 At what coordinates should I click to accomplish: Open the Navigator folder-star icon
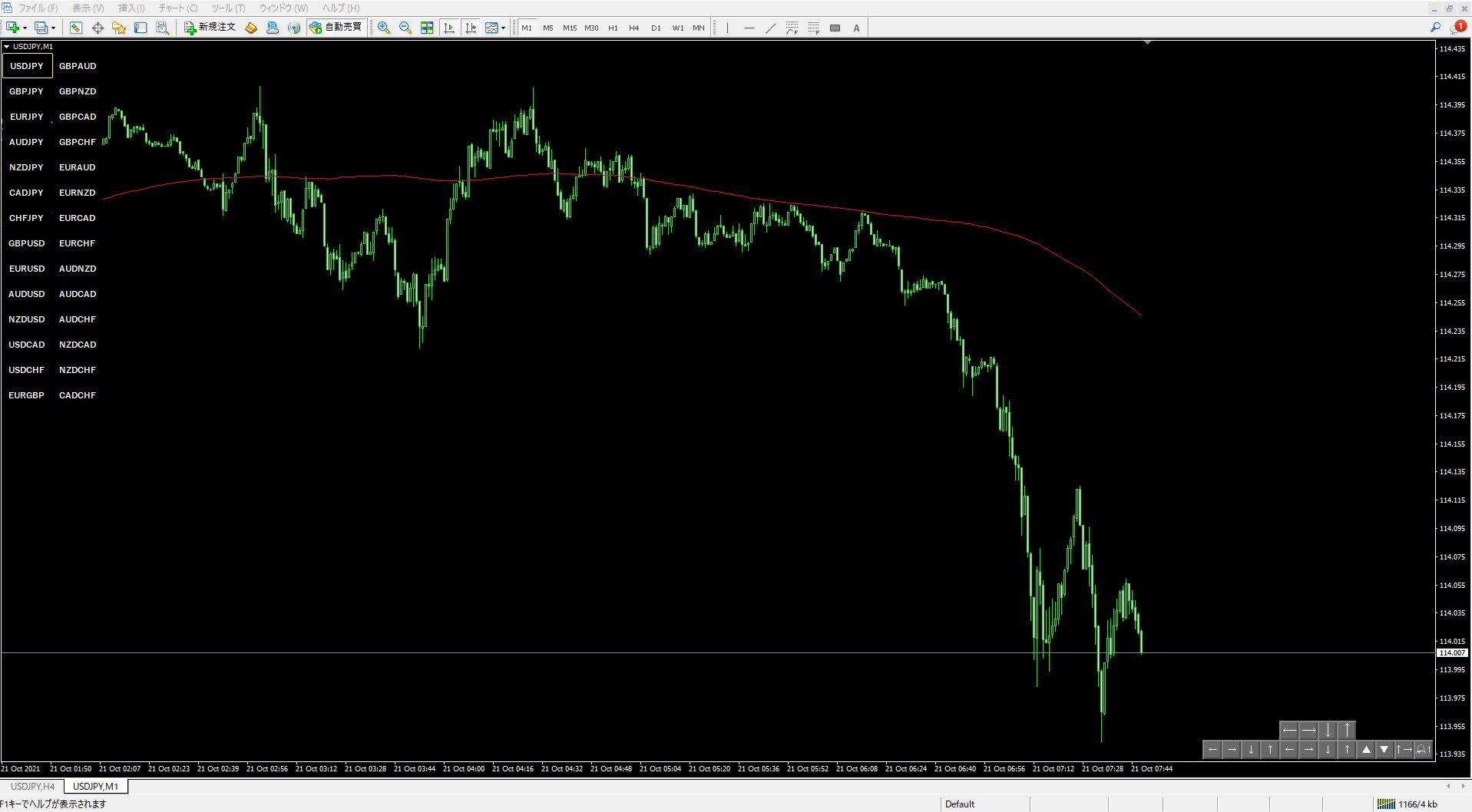[x=119, y=28]
